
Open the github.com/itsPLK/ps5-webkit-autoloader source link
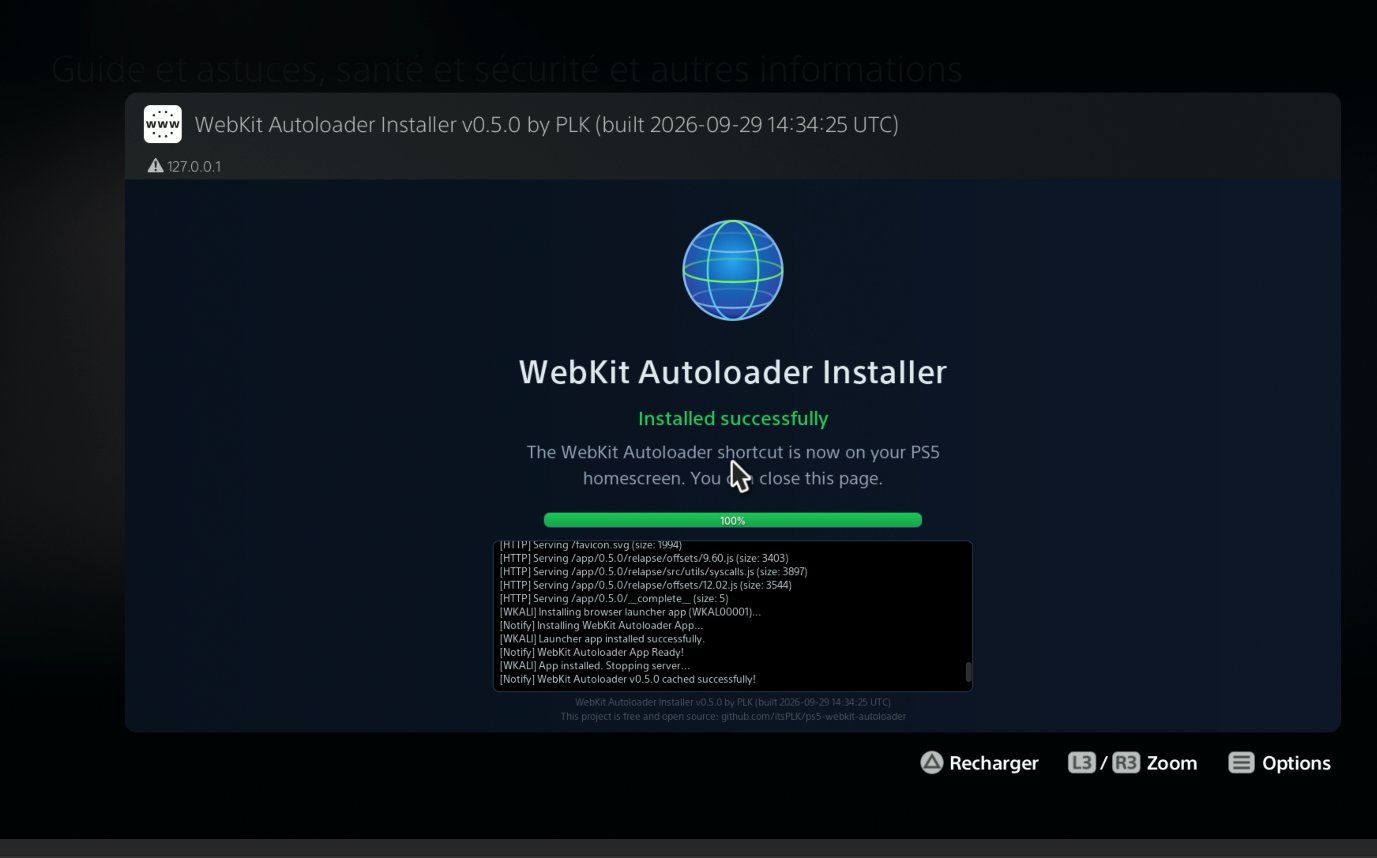click(812, 716)
